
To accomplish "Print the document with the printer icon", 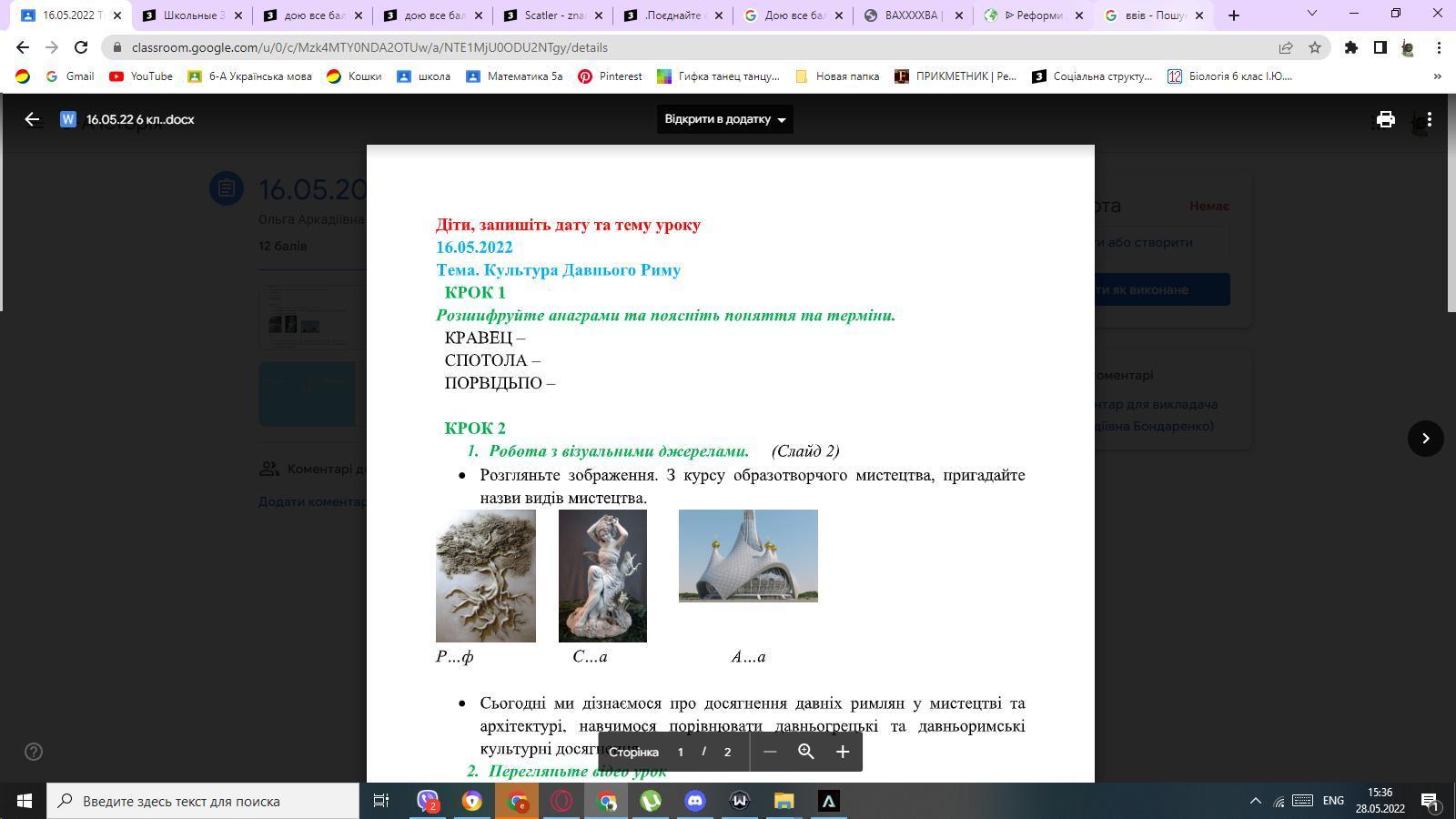I will click(x=1385, y=119).
